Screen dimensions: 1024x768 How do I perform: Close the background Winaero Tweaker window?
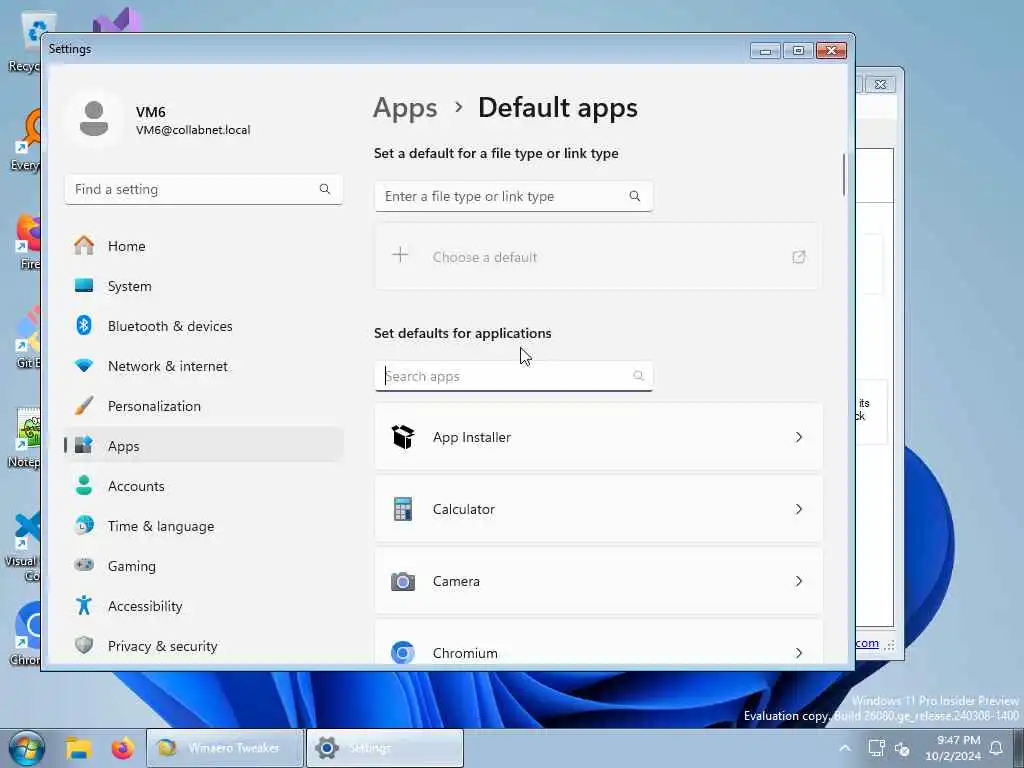point(880,84)
